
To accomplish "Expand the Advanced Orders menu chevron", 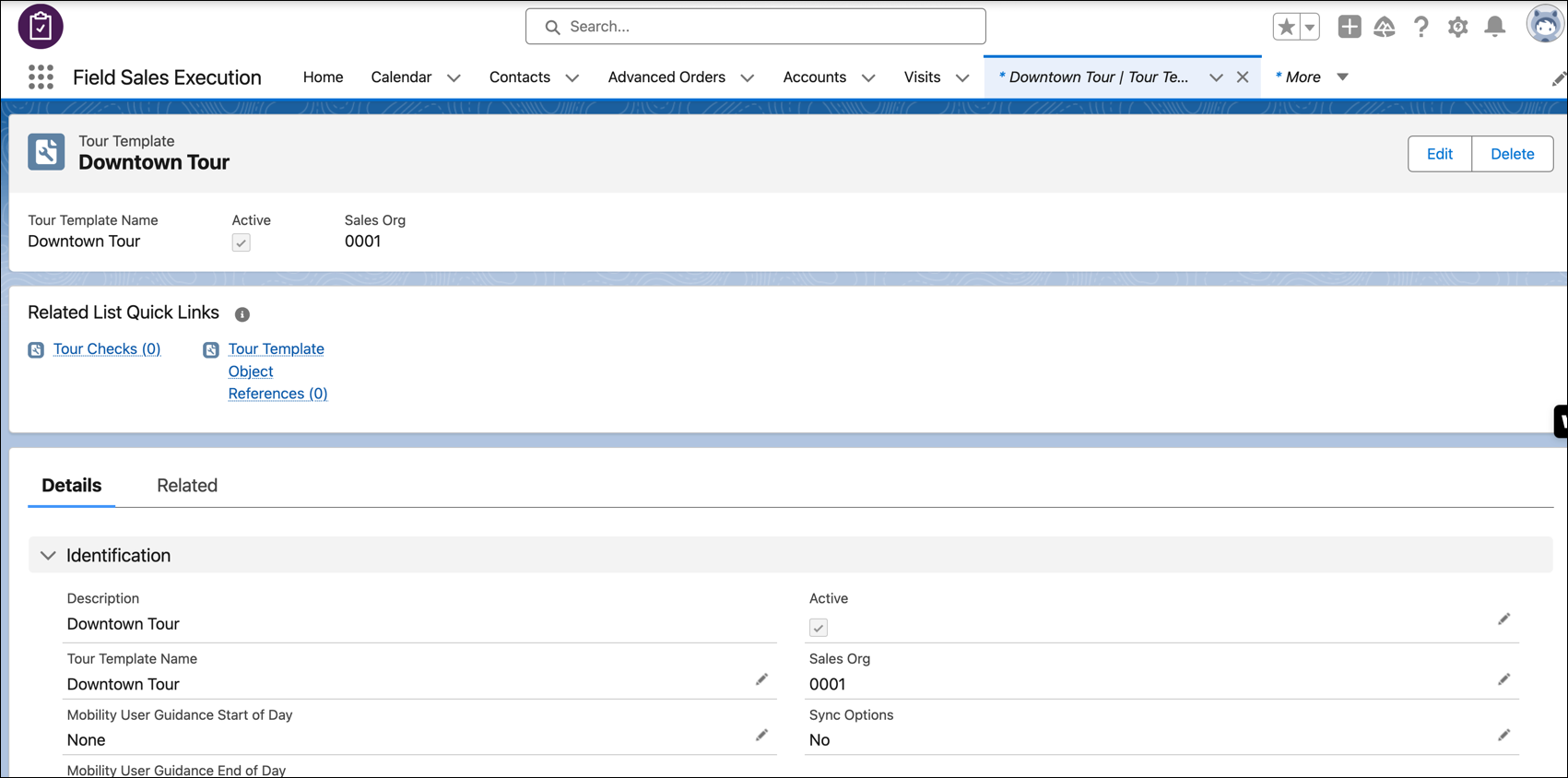I will pyautogui.click(x=748, y=78).
